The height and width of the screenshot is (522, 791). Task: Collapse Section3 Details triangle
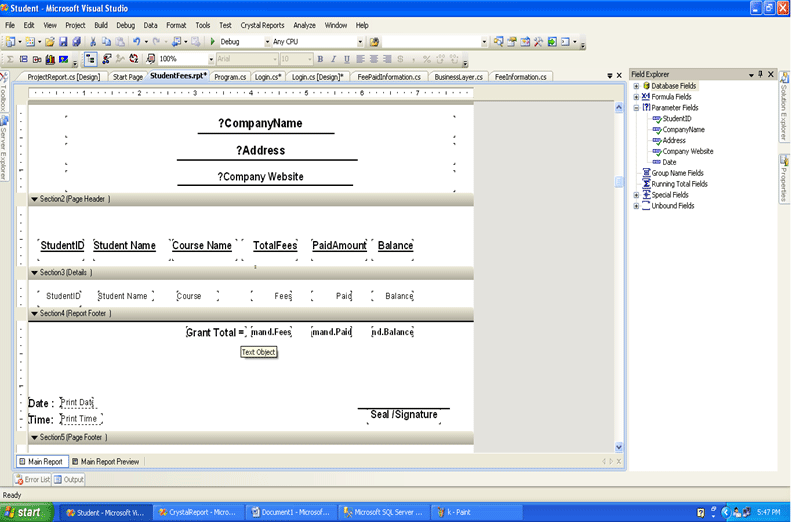tap(34, 273)
